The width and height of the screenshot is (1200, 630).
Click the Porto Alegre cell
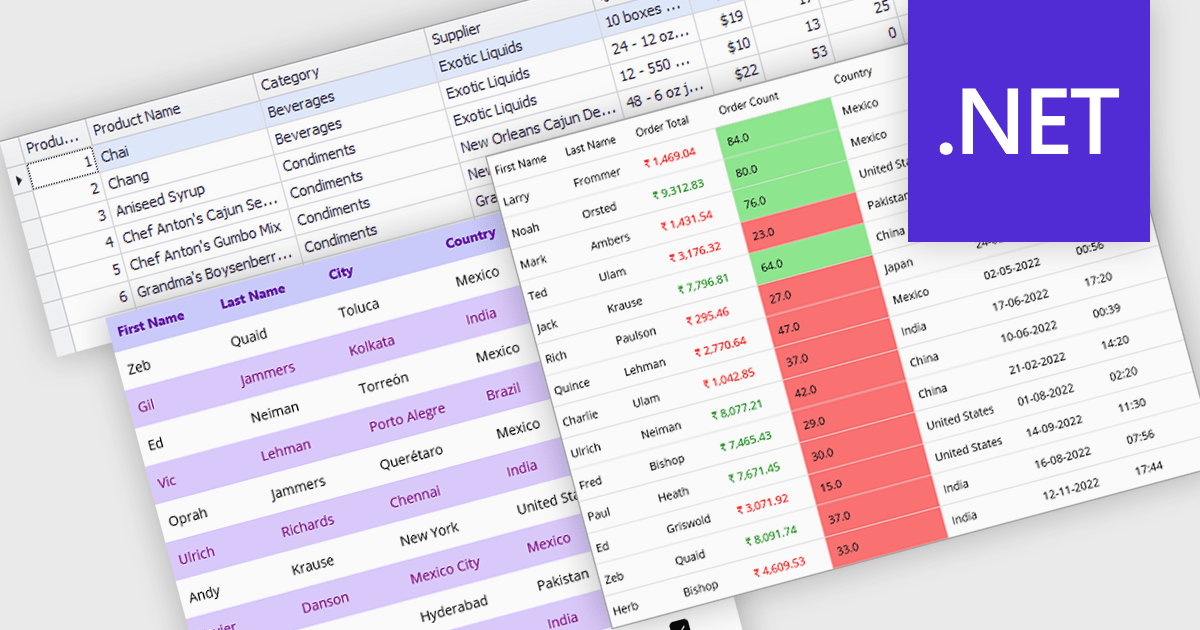point(405,419)
